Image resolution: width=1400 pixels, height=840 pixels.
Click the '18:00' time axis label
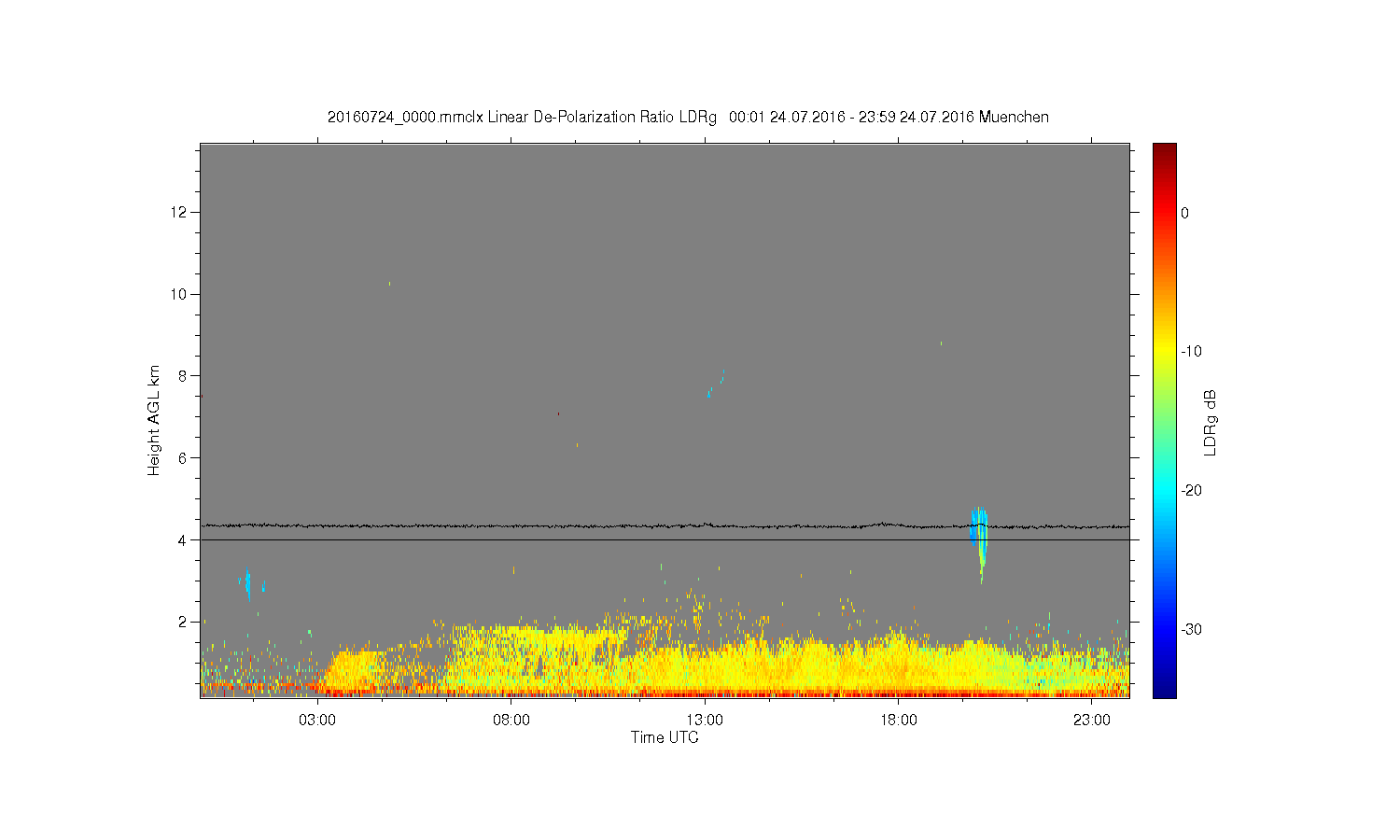pyautogui.click(x=898, y=721)
